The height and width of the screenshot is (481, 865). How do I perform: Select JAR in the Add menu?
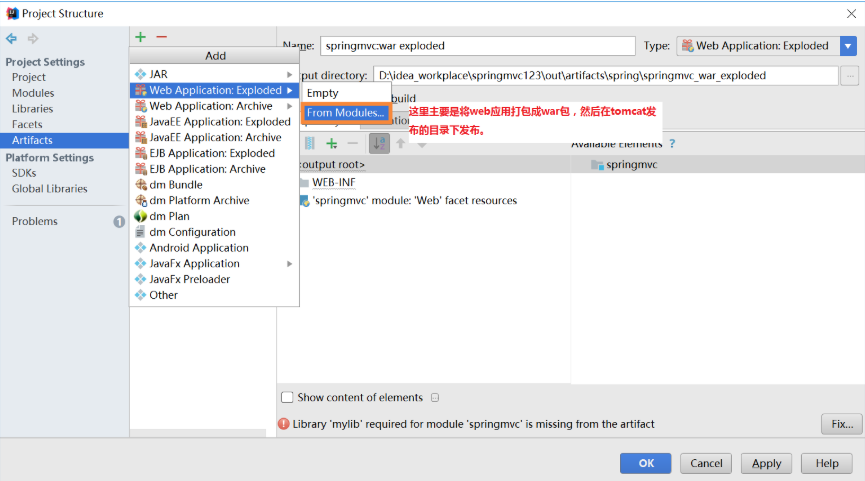pos(215,74)
